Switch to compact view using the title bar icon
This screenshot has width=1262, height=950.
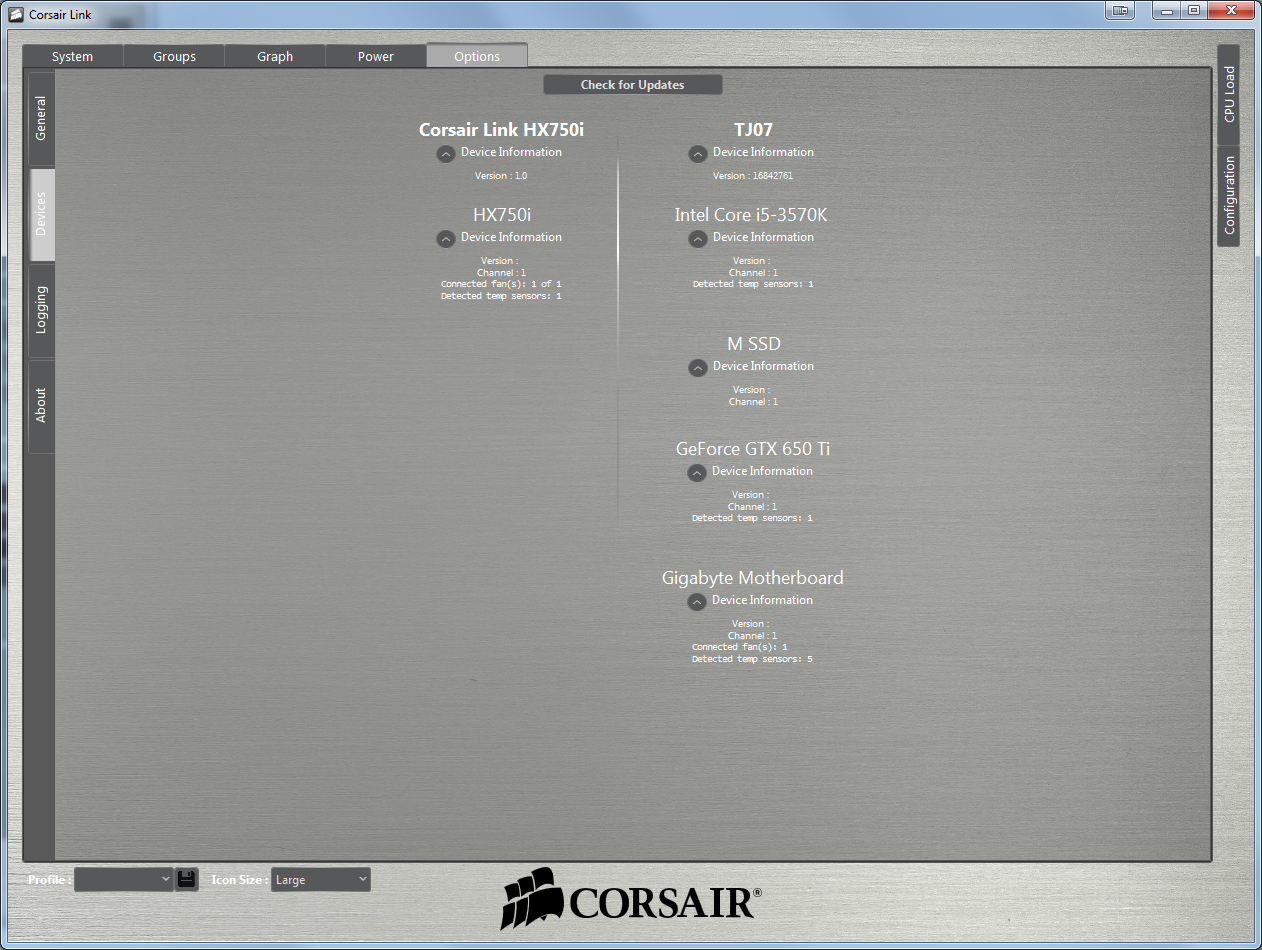point(1120,11)
